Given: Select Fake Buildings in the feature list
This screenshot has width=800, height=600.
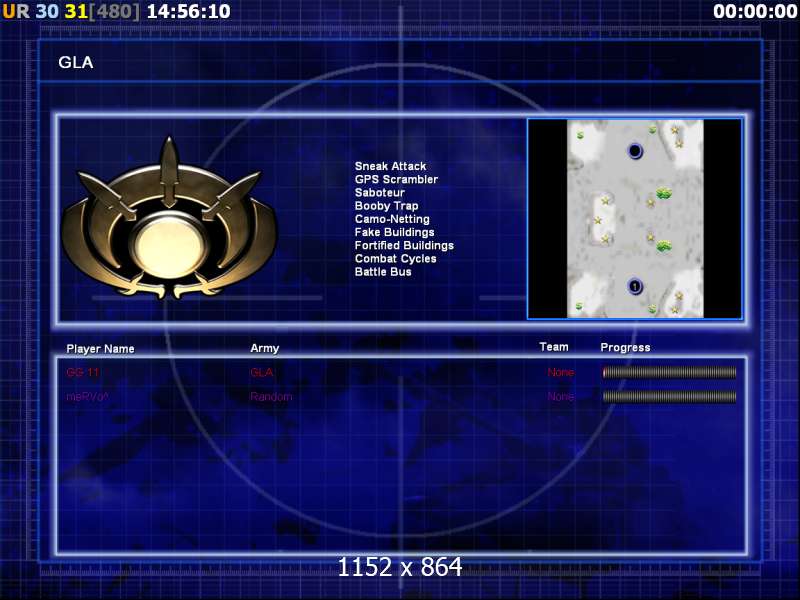Looking at the screenshot, I should pyautogui.click(x=394, y=233).
